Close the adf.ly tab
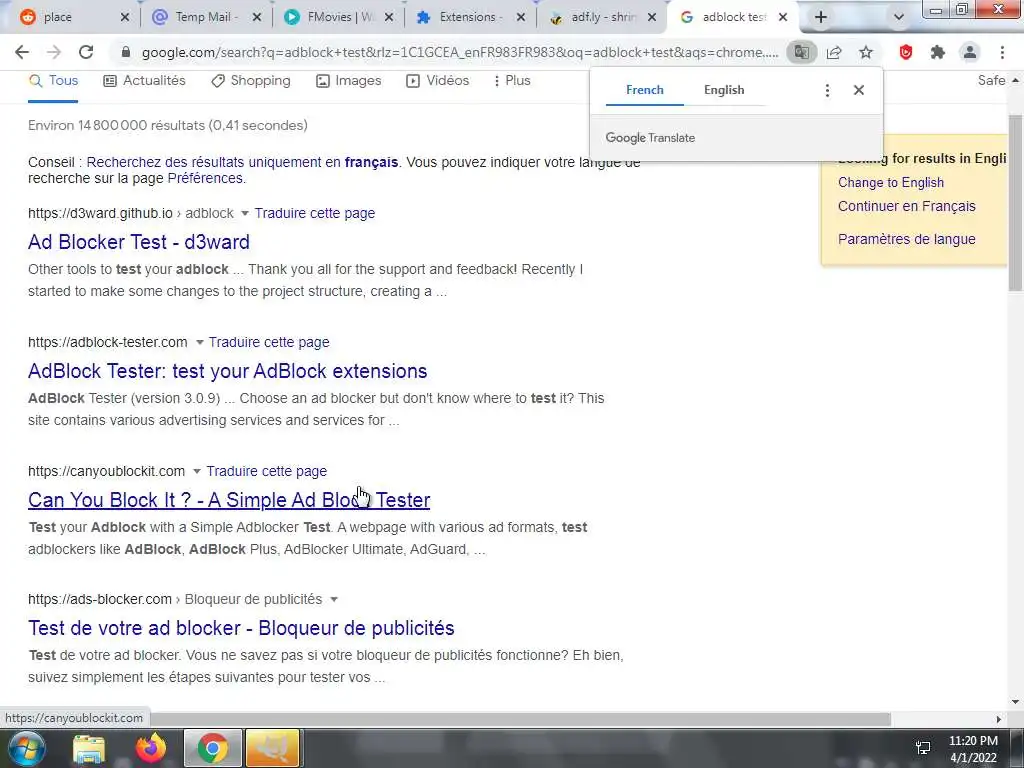Screen dimensions: 1024x768 click(652, 17)
